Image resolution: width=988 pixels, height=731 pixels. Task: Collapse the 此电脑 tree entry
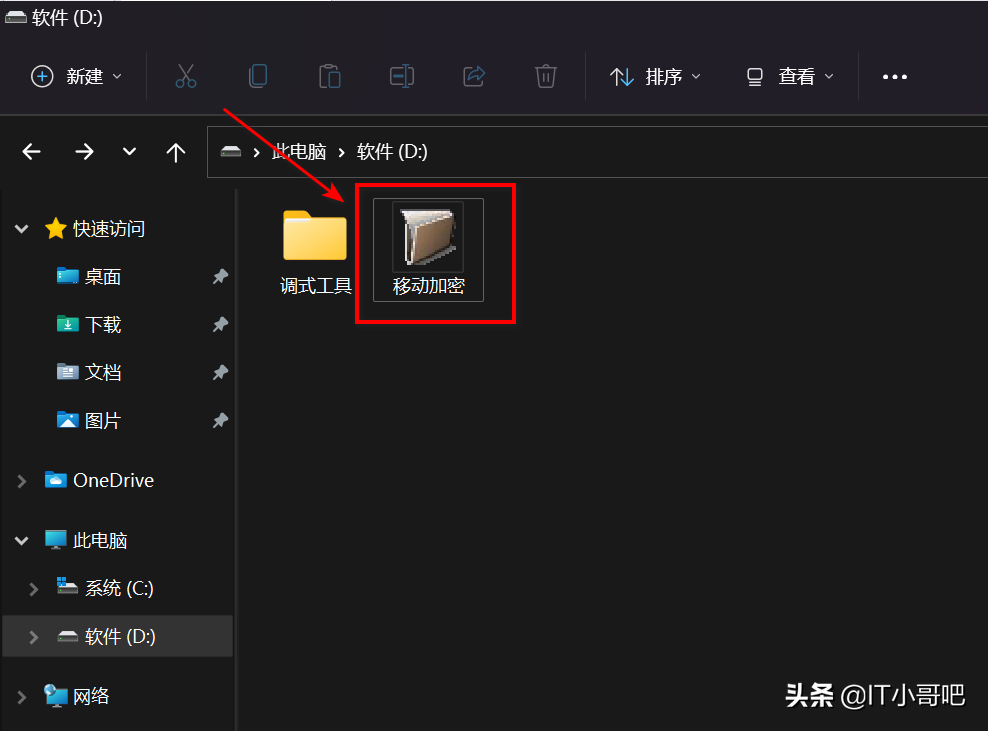point(22,540)
